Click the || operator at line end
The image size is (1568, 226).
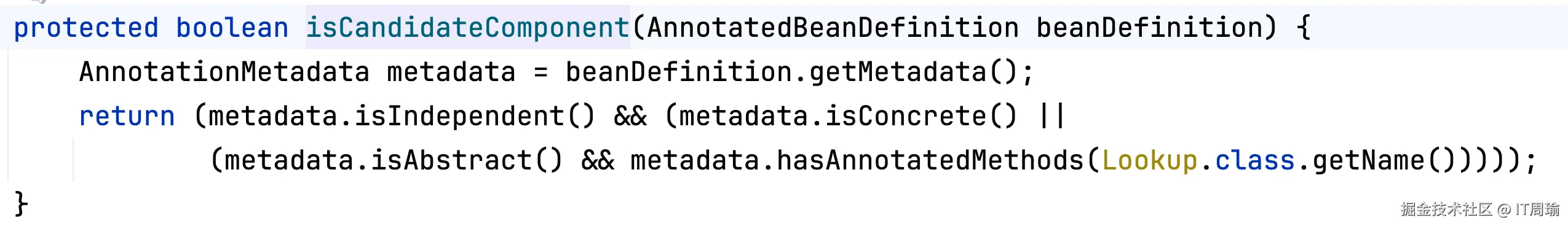pos(1051,117)
